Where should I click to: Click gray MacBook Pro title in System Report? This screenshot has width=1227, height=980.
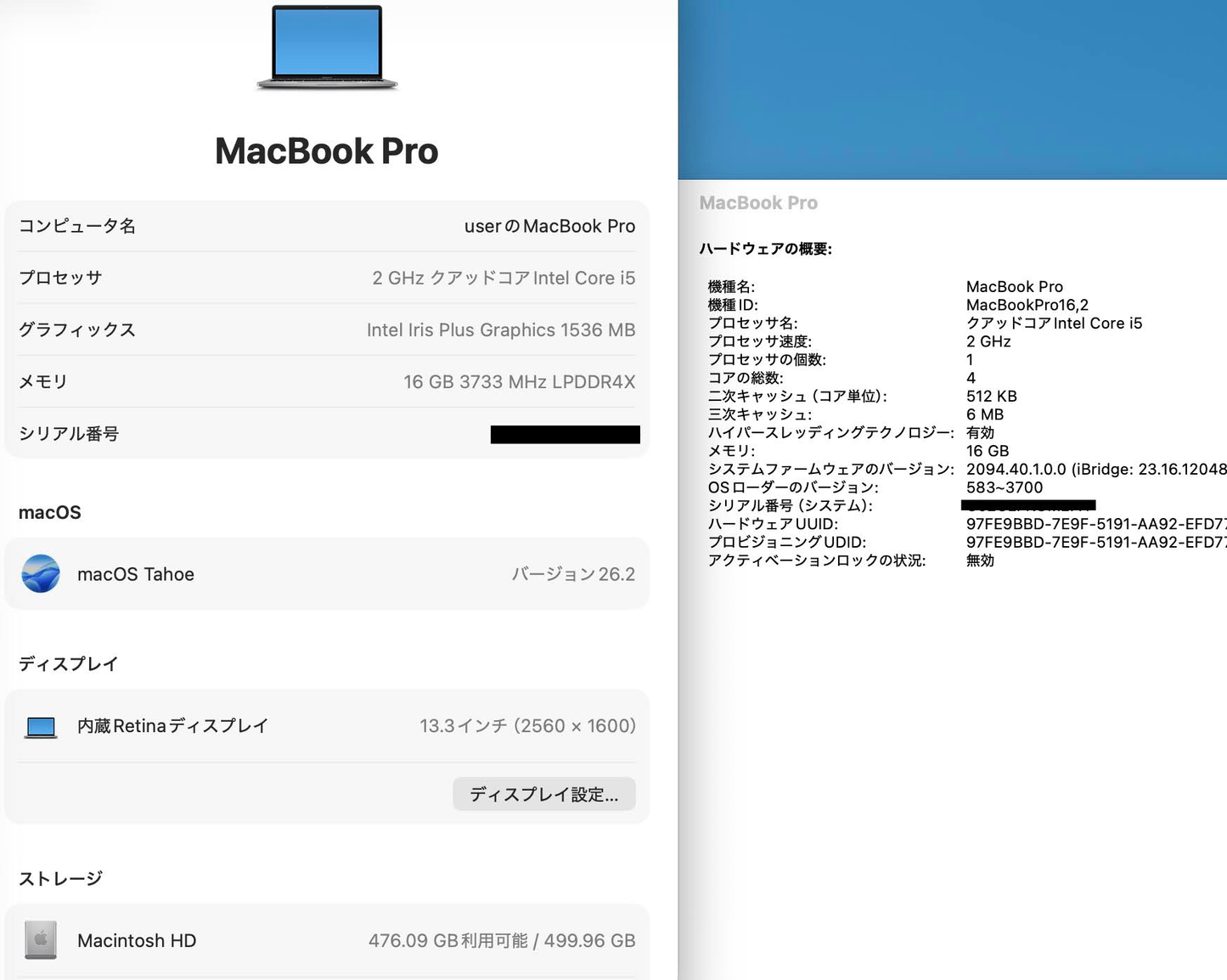click(758, 203)
